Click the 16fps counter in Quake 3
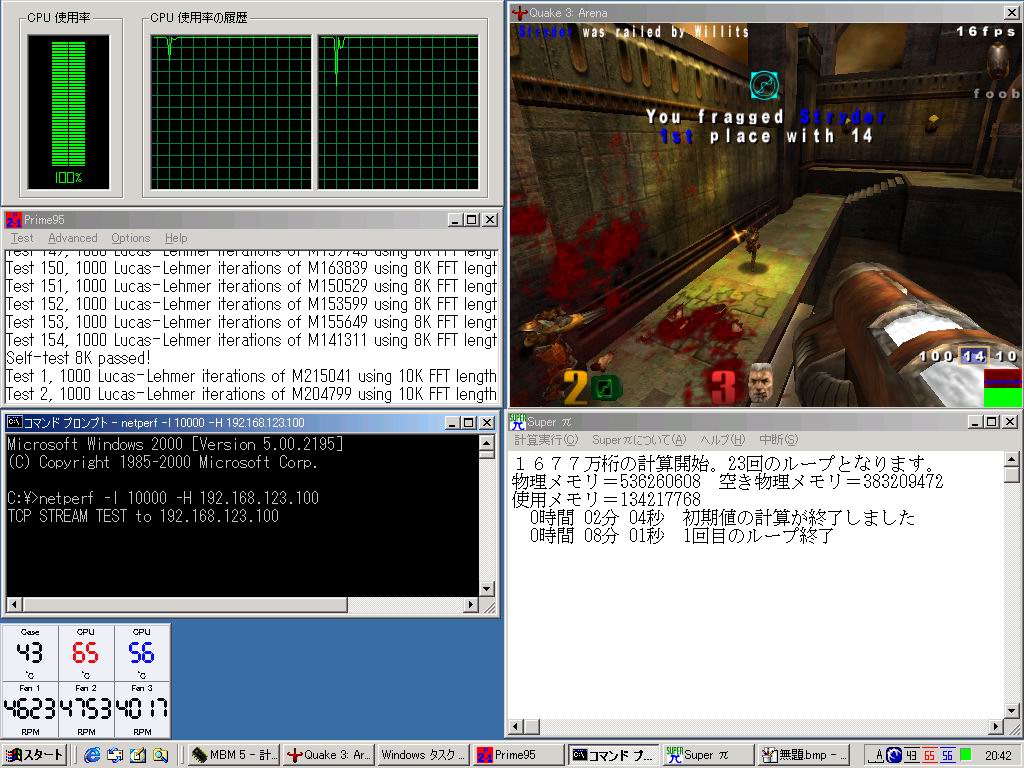The height and width of the screenshot is (768, 1024). pos(985,31)
